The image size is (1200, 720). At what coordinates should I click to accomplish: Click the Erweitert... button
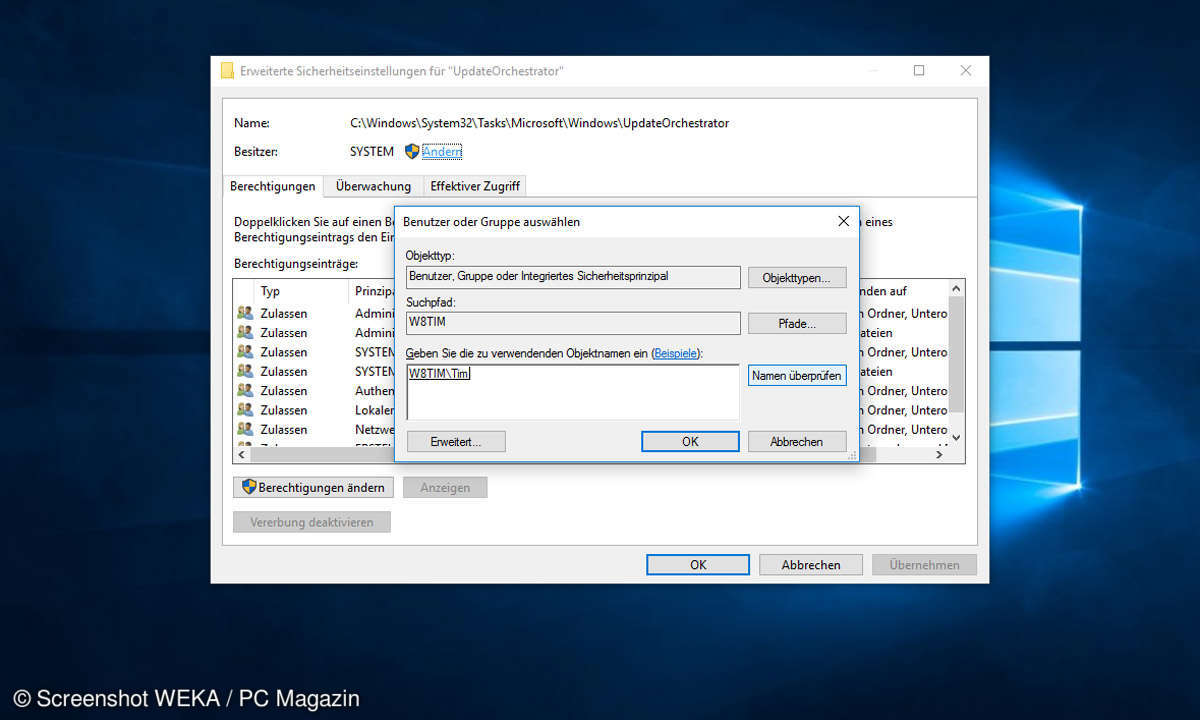tap(456, 441)
